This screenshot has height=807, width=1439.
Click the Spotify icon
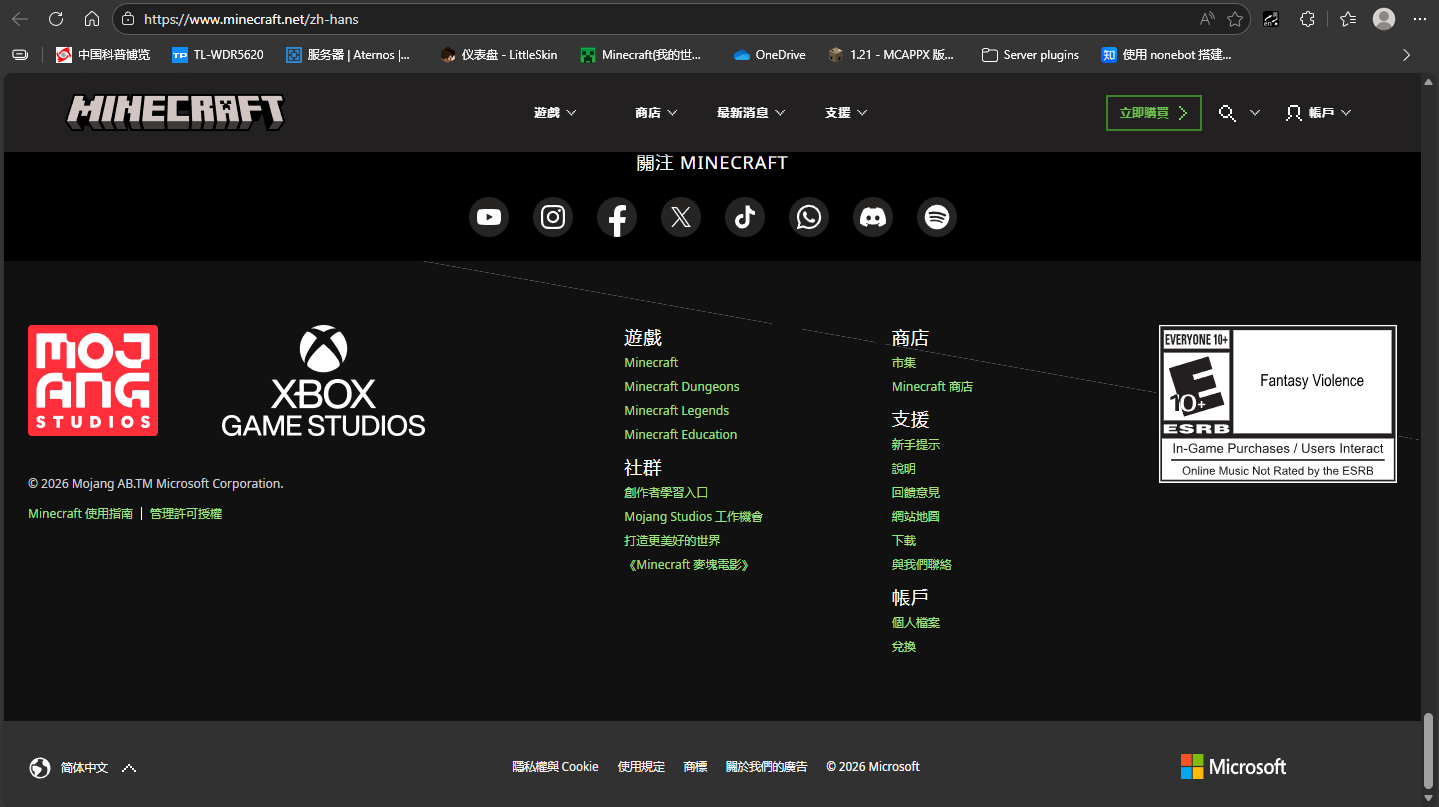tap(937, 217)
